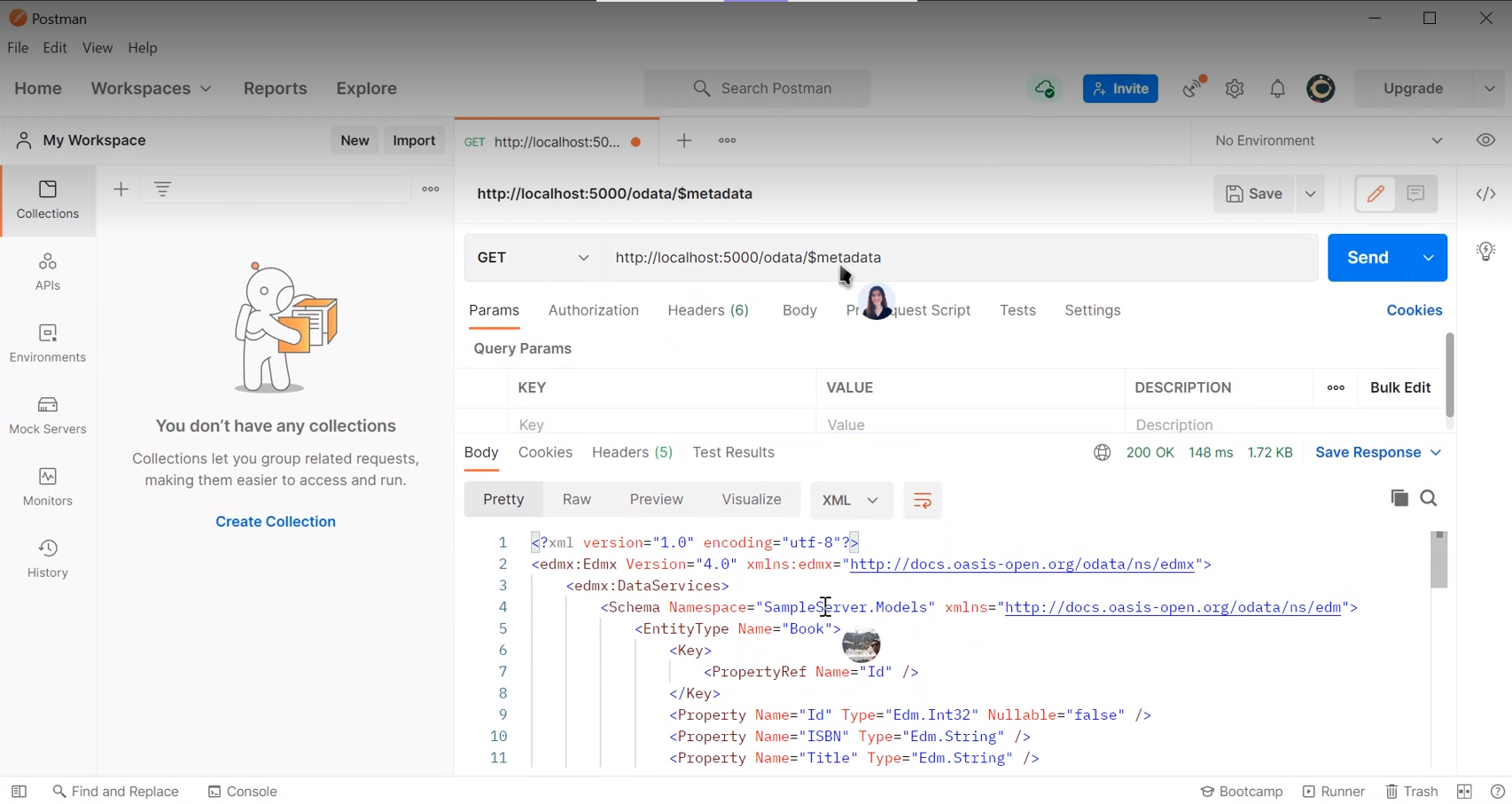The image size is (1512, 804).
Task: Open the Mock Servers panel
Action: click(x=47, y=416)
